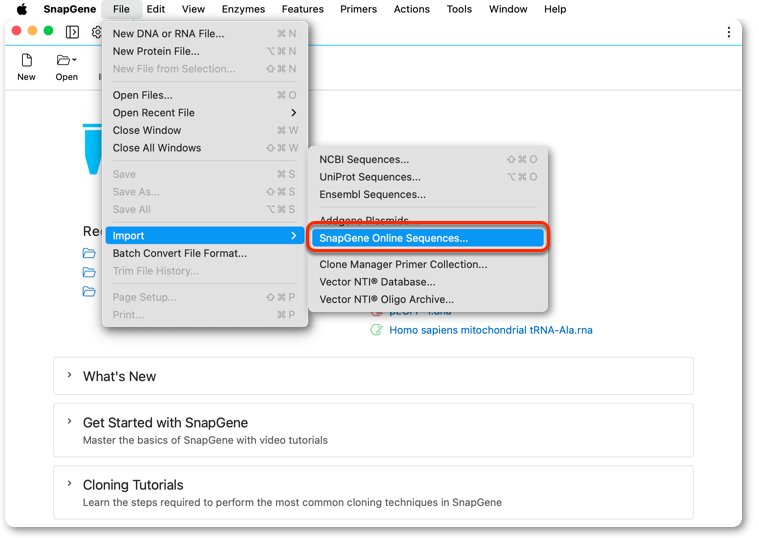Open Homo sapiens mitochondrial tRNA-Ala.rna link
This screenshot has width=759, height=538.
click(x=490, y=330)
